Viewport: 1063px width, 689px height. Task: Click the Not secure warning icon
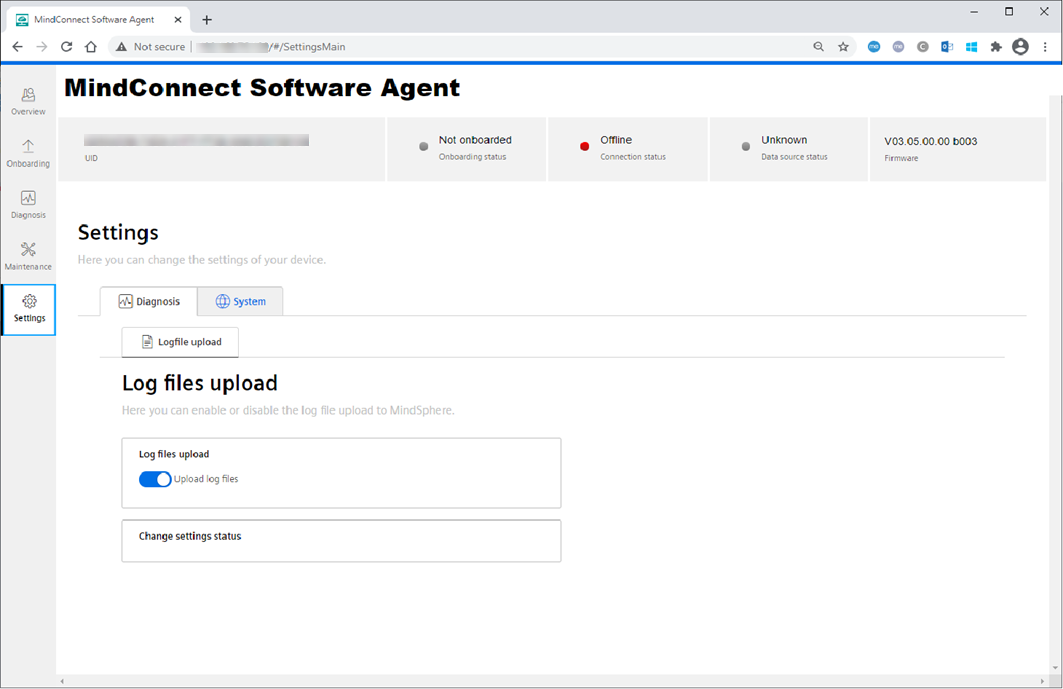pyautogui.click(x=121, y=47)
